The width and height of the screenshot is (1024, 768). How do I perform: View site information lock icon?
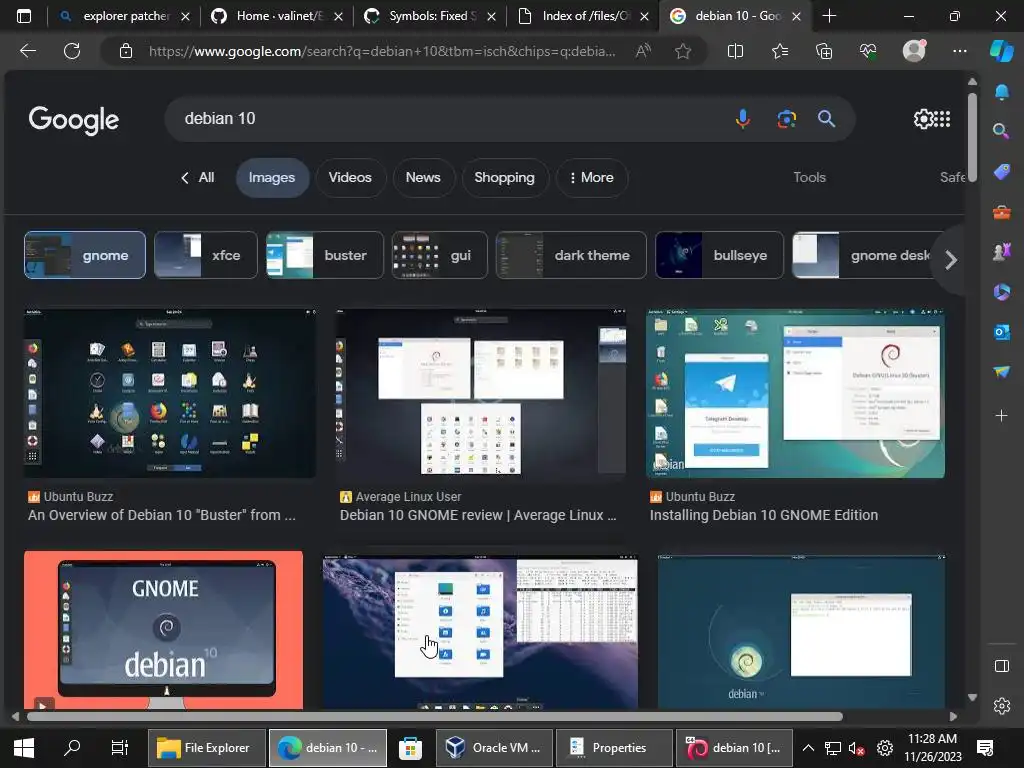[x=126, y=51]
